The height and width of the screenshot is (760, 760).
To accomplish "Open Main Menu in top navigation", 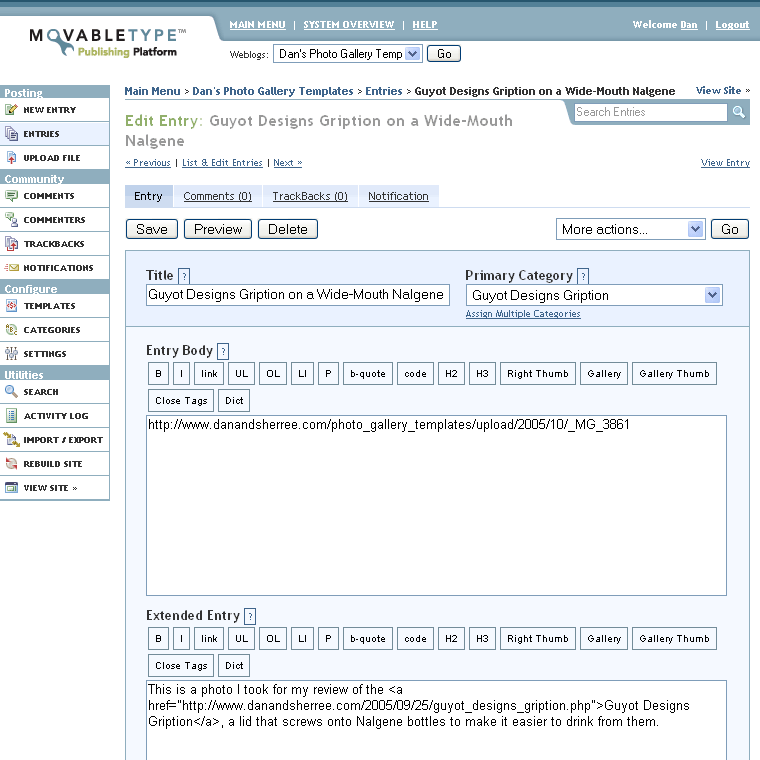I will point(257,25).
